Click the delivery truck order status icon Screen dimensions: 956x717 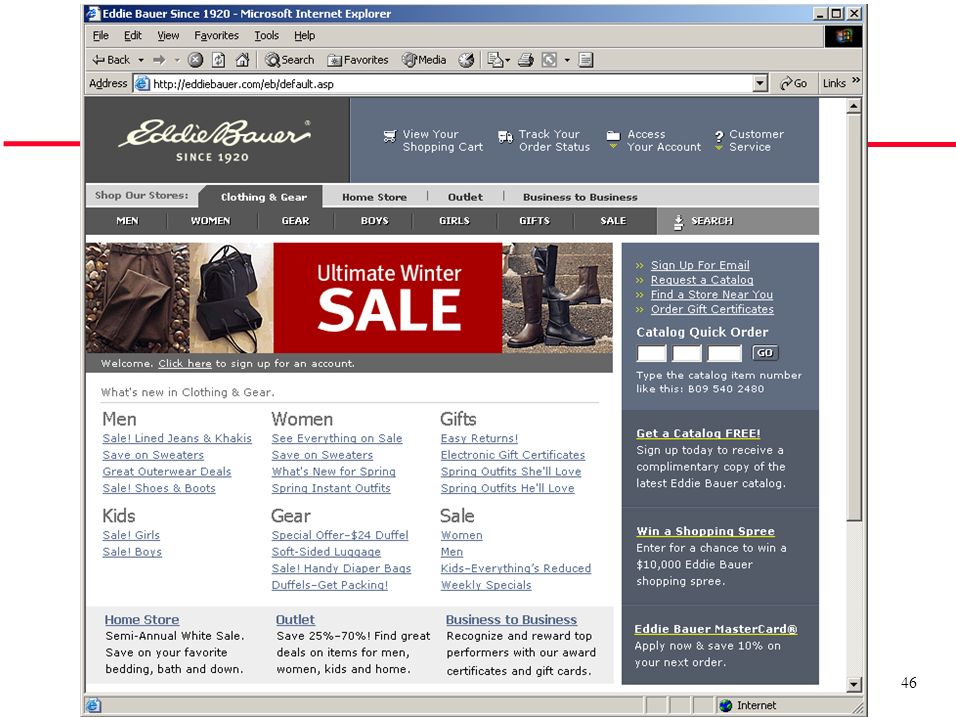pyautogui.click(x=505, y=137)
